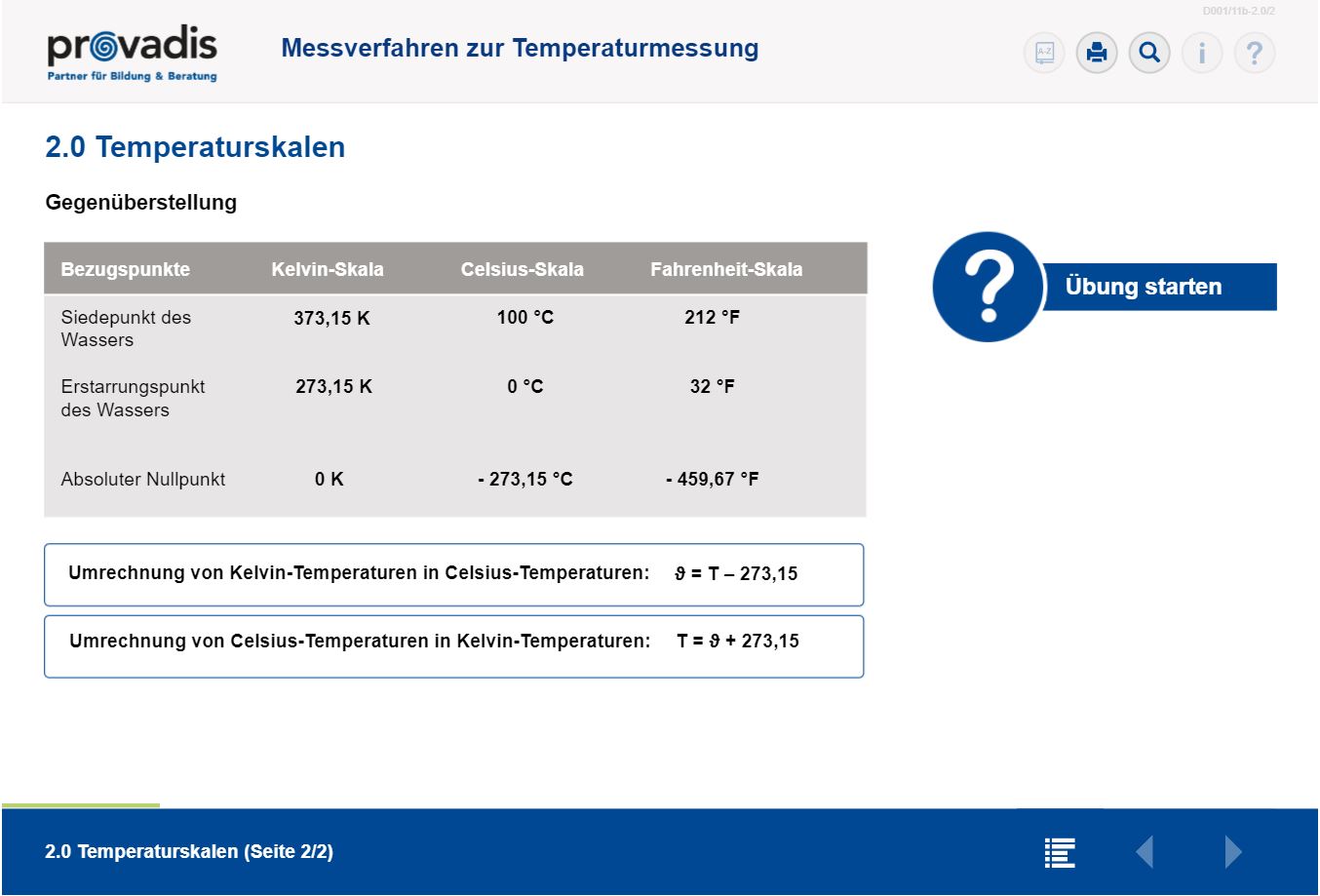1320x896 pixels.
Task: Click the '2.0 Temperaturskalen (Seite 2/2)' footer label
Action: tap(189, 852)
